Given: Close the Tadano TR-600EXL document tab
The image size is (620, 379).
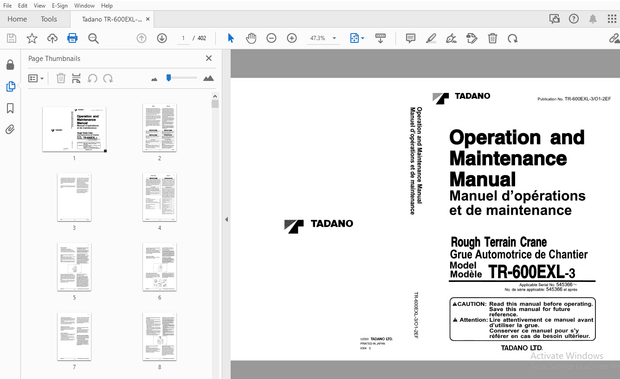Looking at the screenshot, I should coord(148,19).
